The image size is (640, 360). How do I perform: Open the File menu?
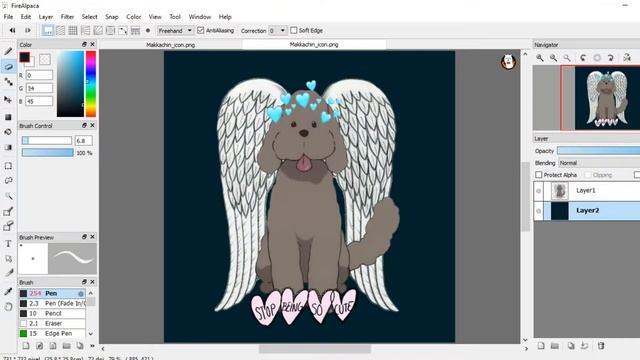point(8,17)
